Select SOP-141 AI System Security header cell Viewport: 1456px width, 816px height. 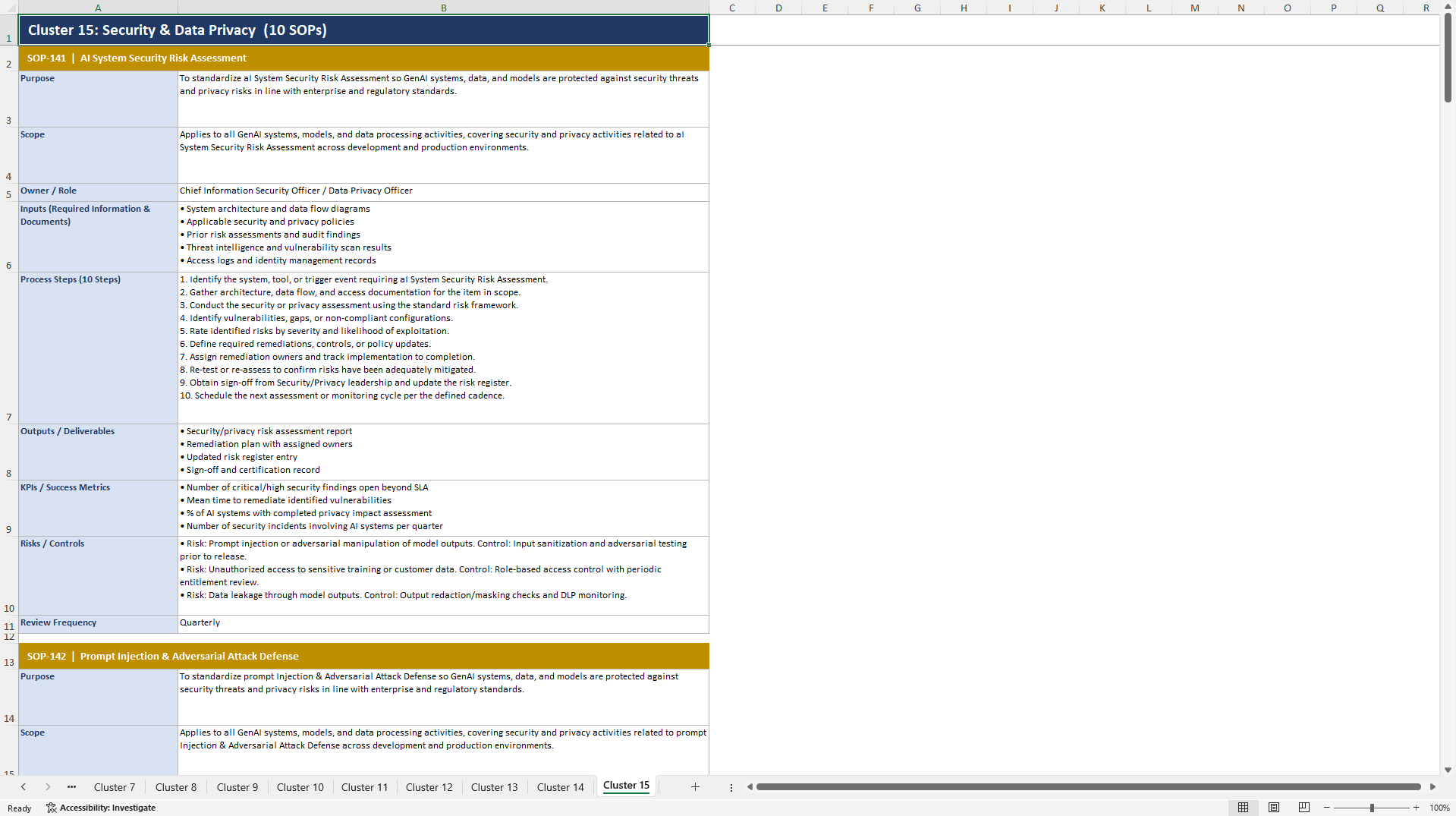[x=364, y=58]
